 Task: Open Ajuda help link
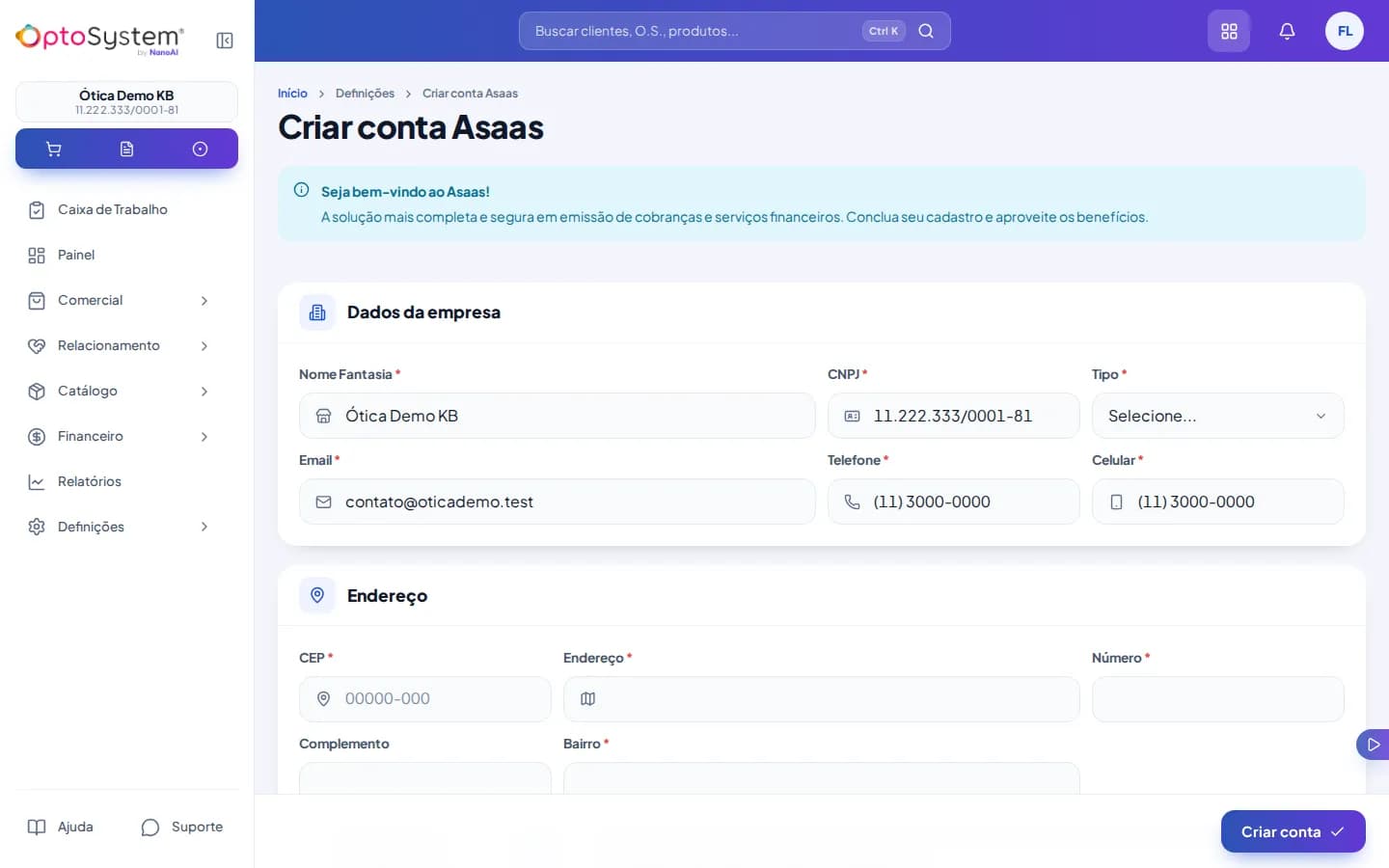pyautogui.click(x=61, y=827)
